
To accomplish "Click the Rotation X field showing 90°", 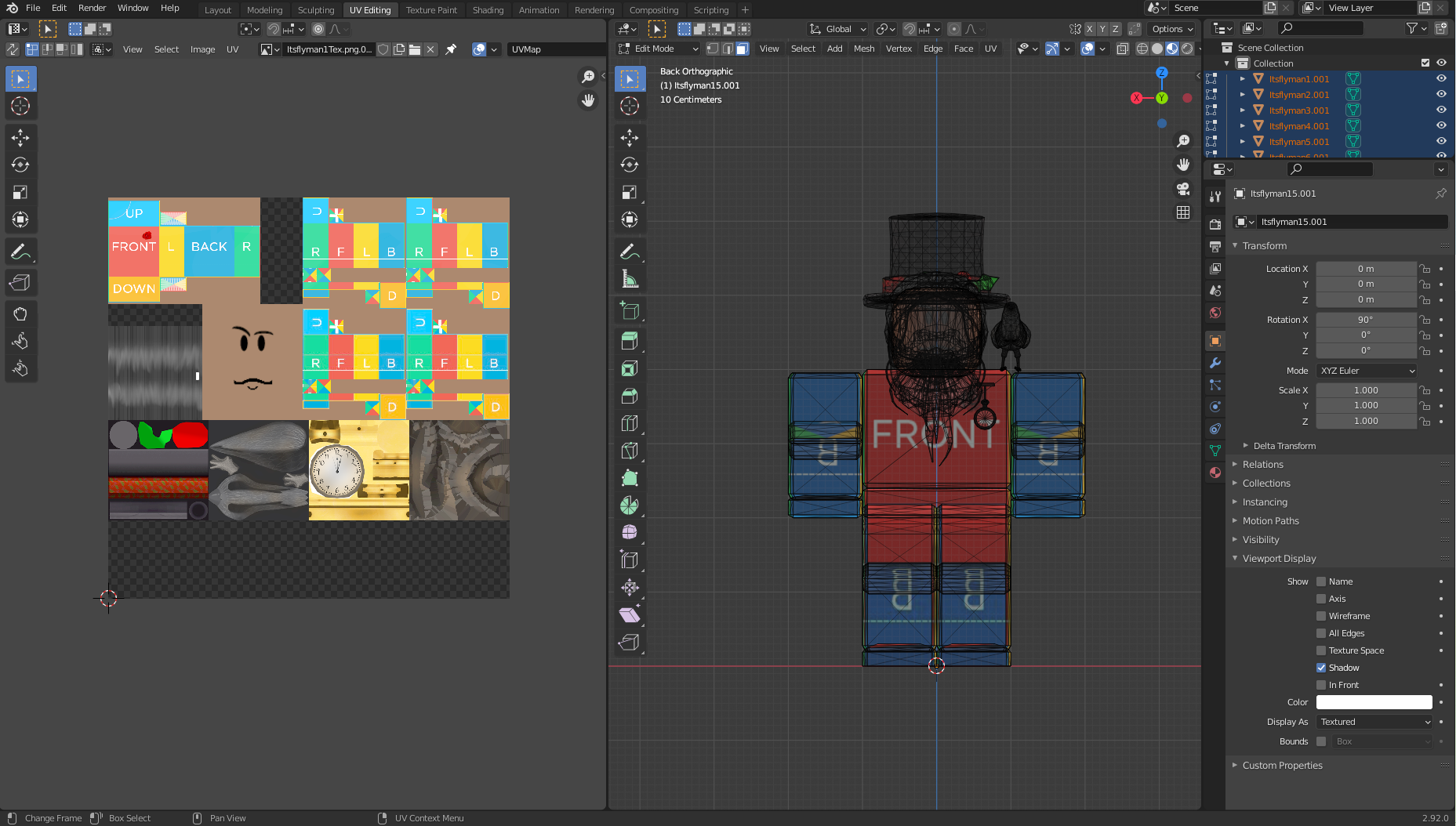I will 1365,320.
